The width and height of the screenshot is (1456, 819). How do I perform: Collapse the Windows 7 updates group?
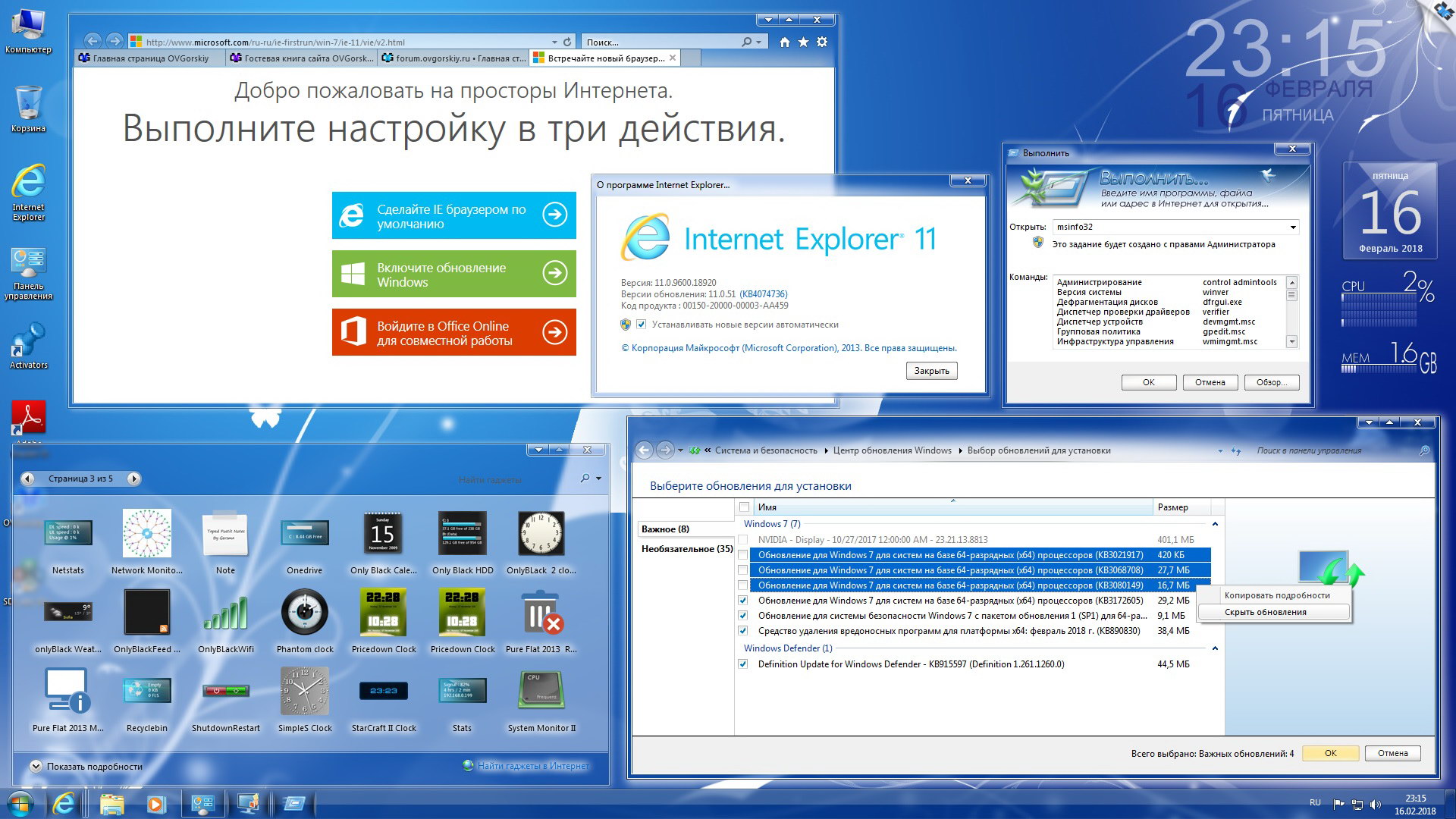pos(1215,524)
